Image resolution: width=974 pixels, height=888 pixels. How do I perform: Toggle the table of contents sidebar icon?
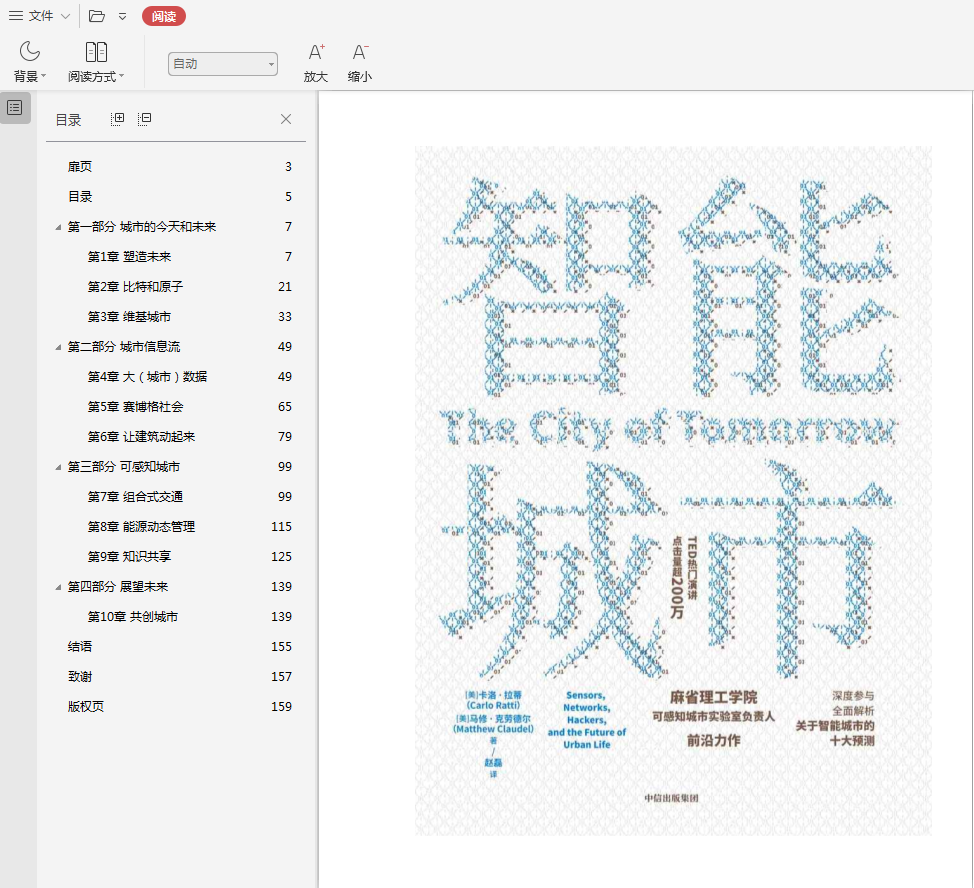(x=15, y=108)
